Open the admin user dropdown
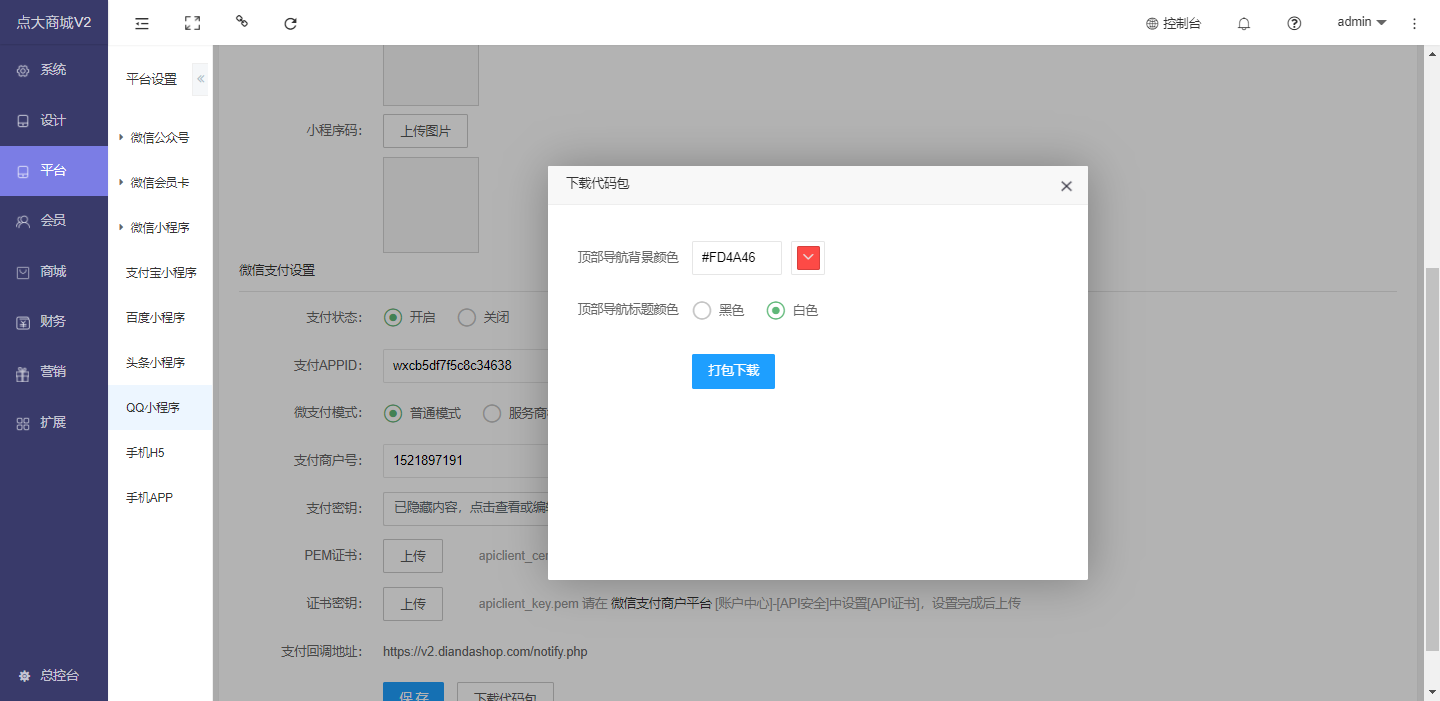The image size is (1440, 701). point(1361,22)
